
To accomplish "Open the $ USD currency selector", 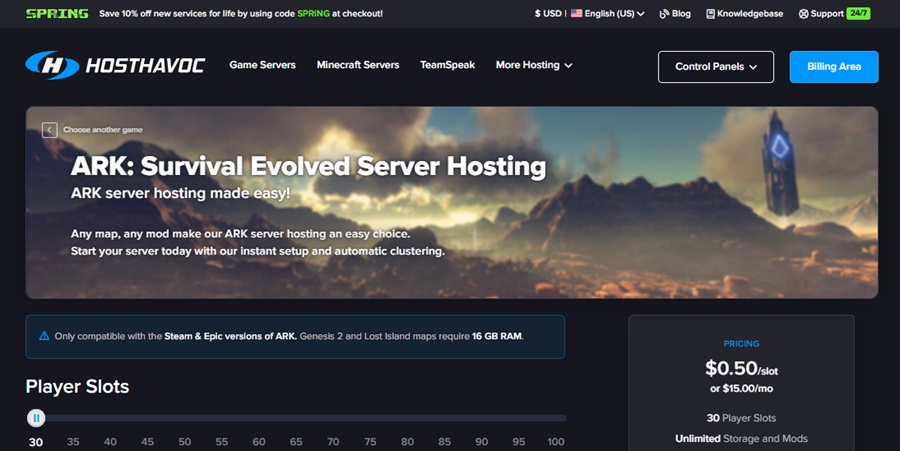I will (548, 13).
